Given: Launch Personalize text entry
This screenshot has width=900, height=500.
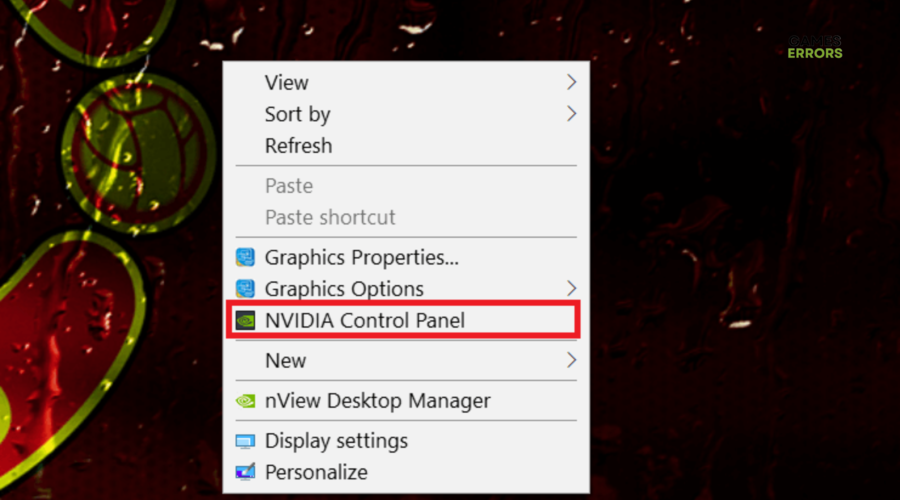Looking at the screenshot, I should click(x=316, y=472).
